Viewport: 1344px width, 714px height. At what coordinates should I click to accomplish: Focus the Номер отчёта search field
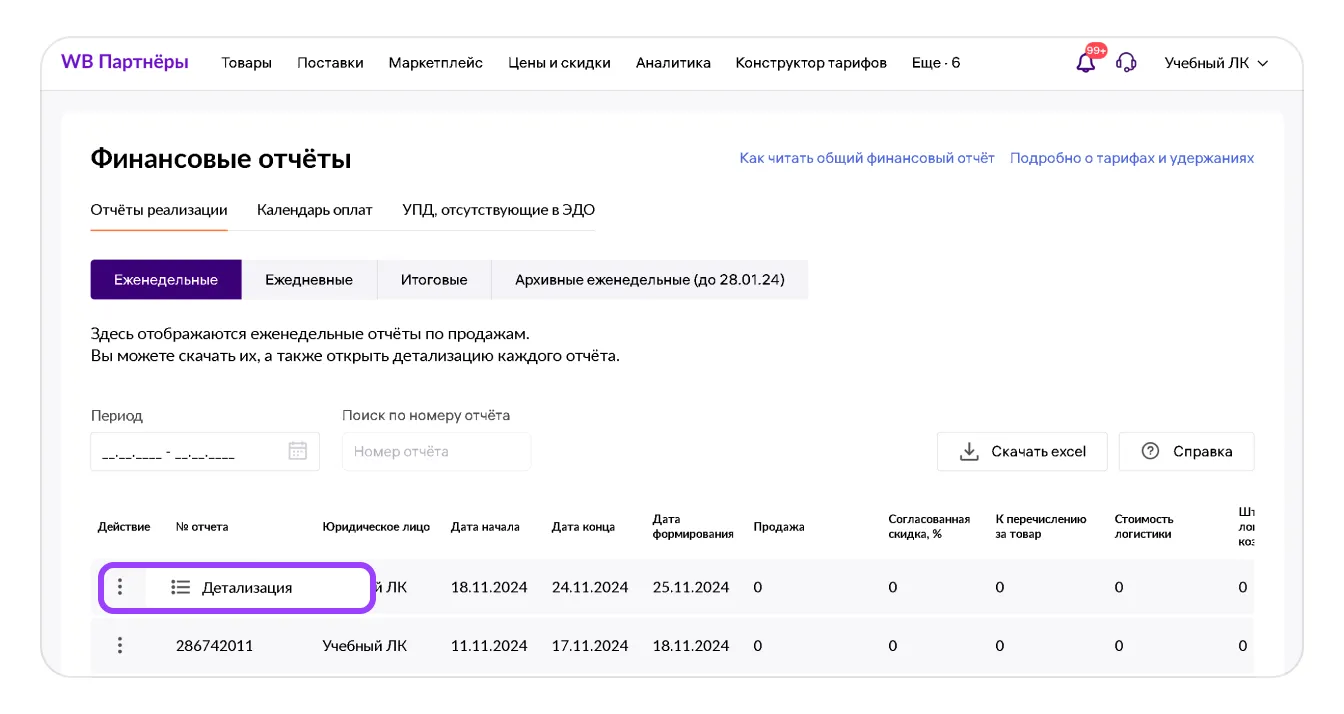click(x=436, y=452)
